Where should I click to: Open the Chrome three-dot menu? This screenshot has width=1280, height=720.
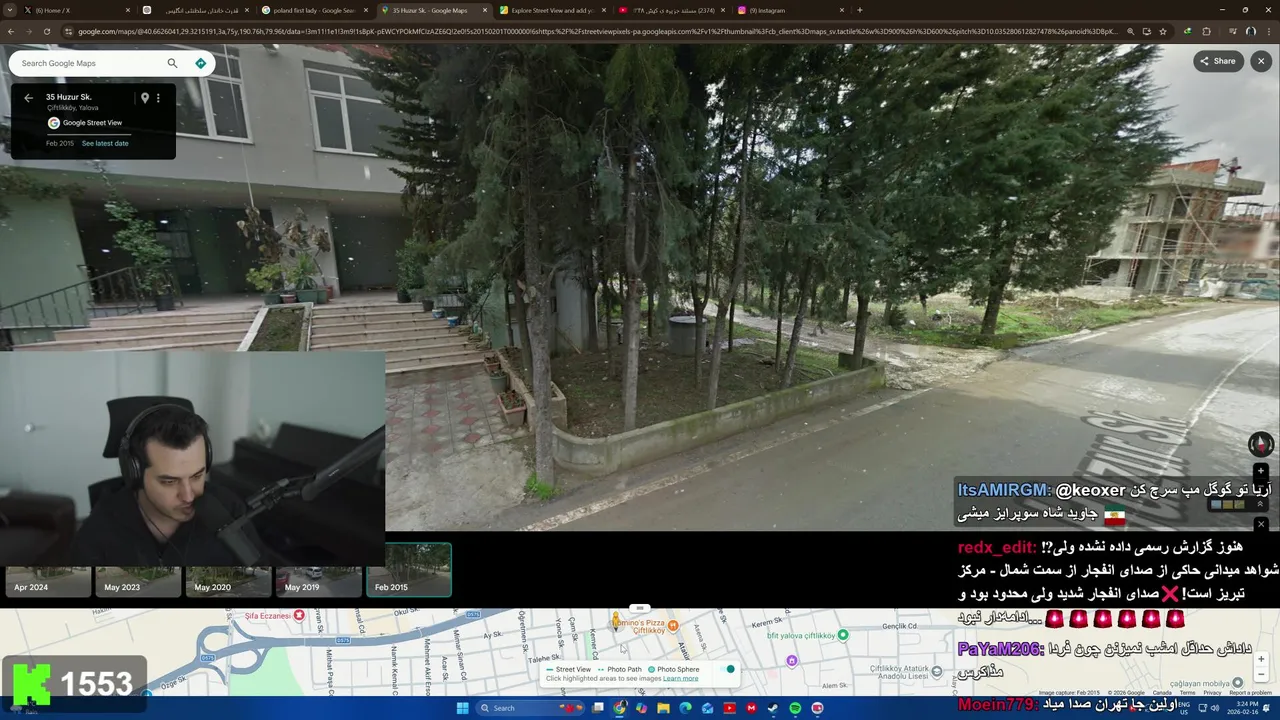[1268, 31]
